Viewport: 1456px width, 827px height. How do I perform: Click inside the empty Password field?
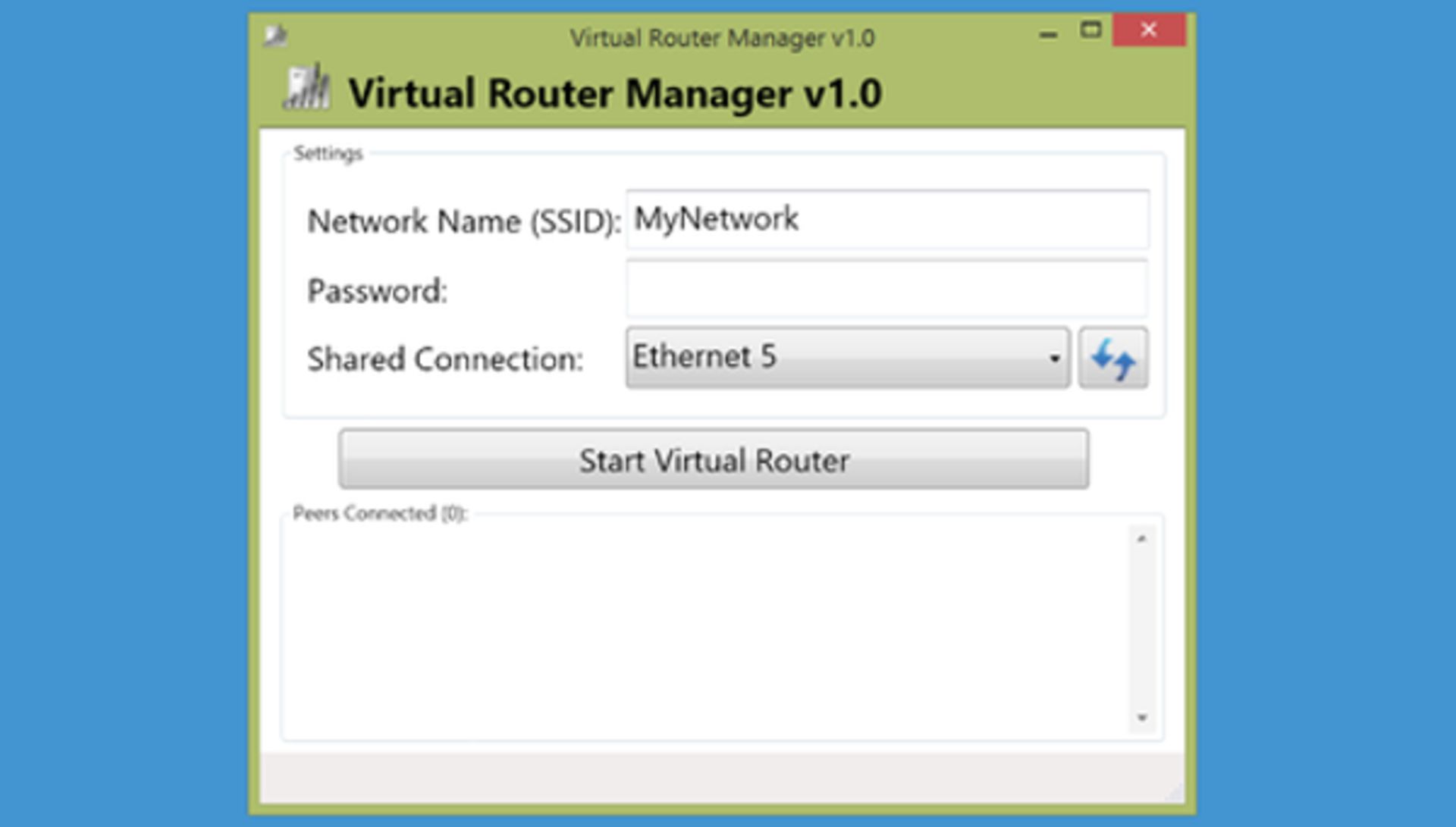[x=887, y=289]
